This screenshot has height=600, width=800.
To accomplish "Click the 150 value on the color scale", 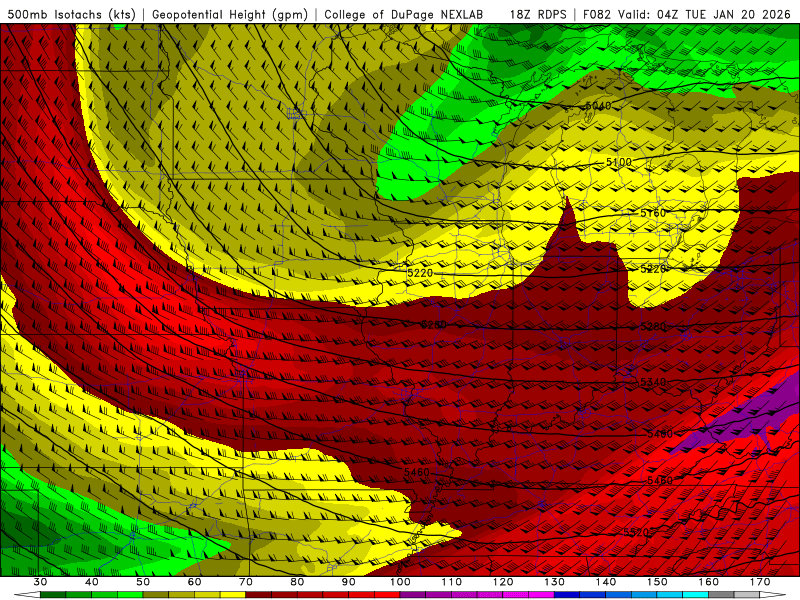I will pos(657,582).
